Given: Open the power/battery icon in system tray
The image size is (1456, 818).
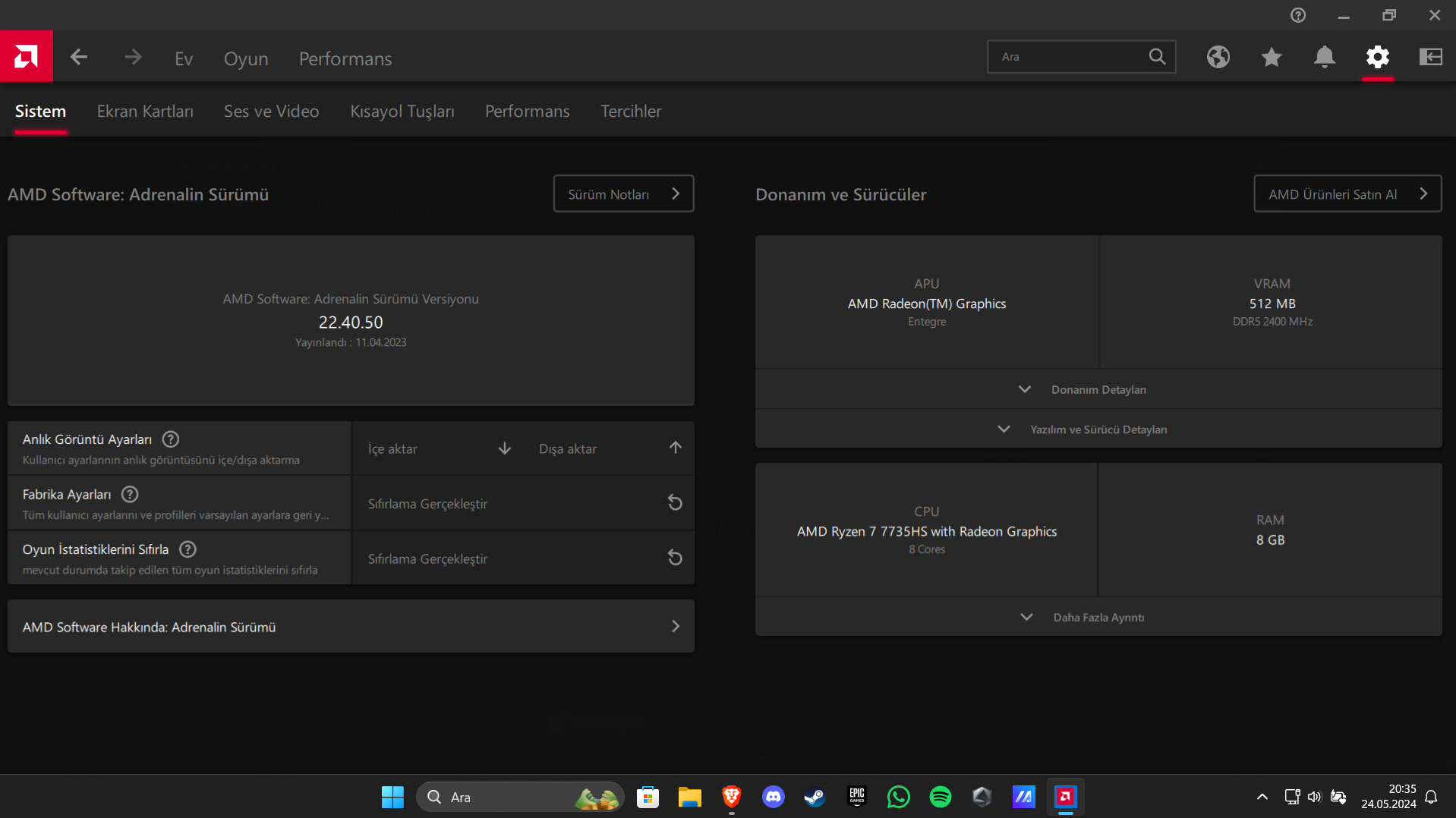Looking at the screenshot, I should [1338, 797].
